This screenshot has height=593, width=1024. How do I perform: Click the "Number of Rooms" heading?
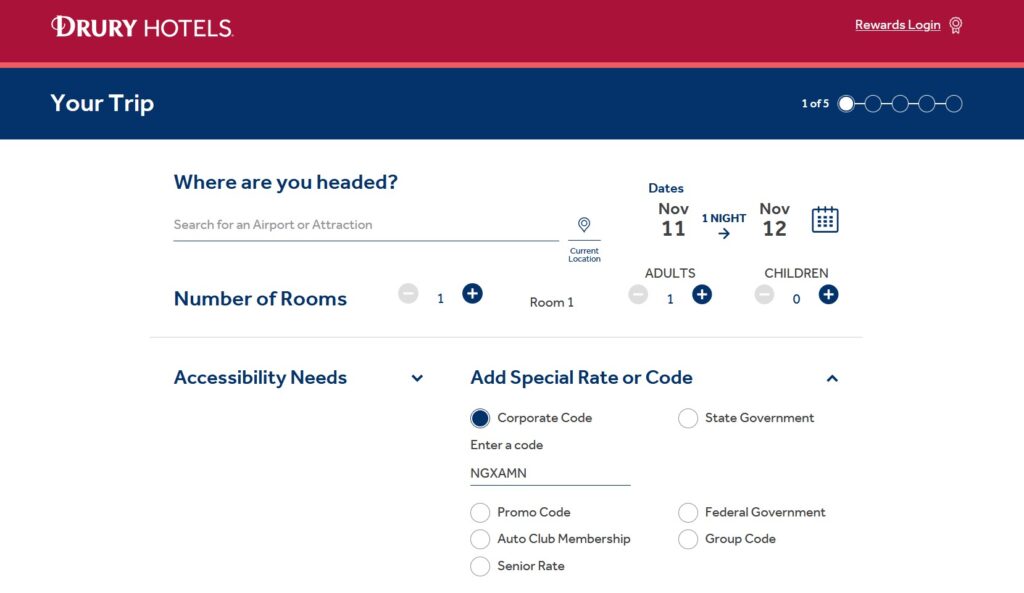click(260, 298)
